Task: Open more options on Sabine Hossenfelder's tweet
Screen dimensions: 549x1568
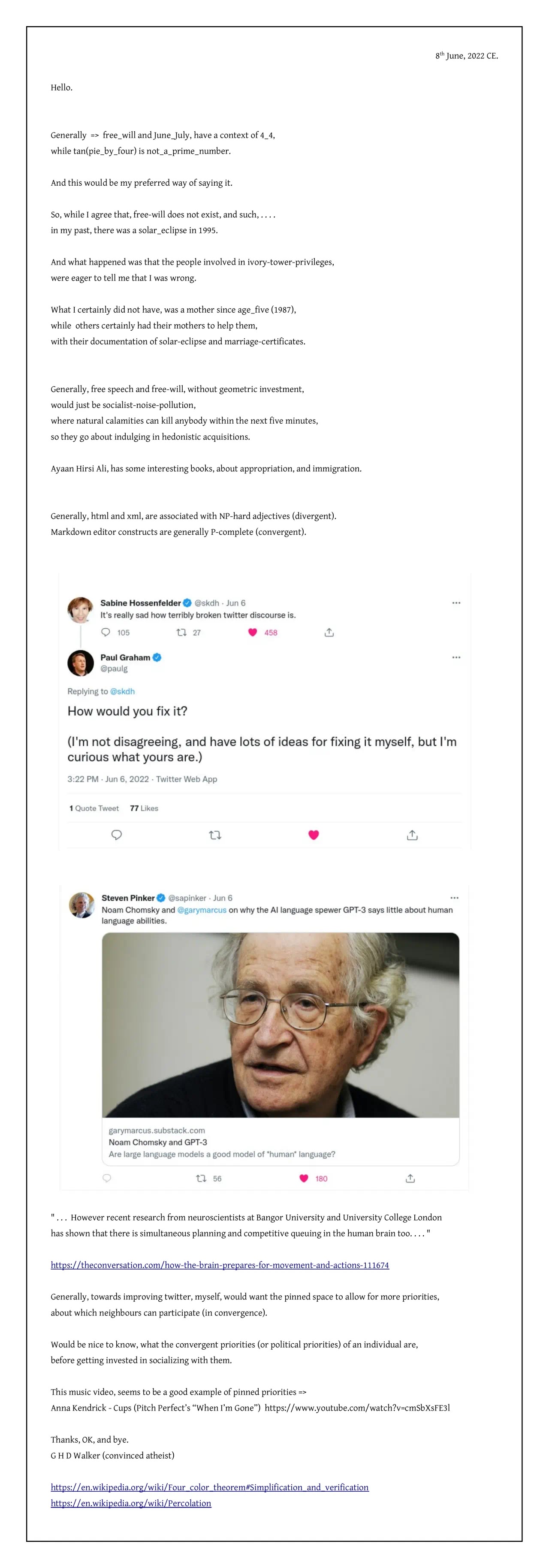Action: (456, 603)
